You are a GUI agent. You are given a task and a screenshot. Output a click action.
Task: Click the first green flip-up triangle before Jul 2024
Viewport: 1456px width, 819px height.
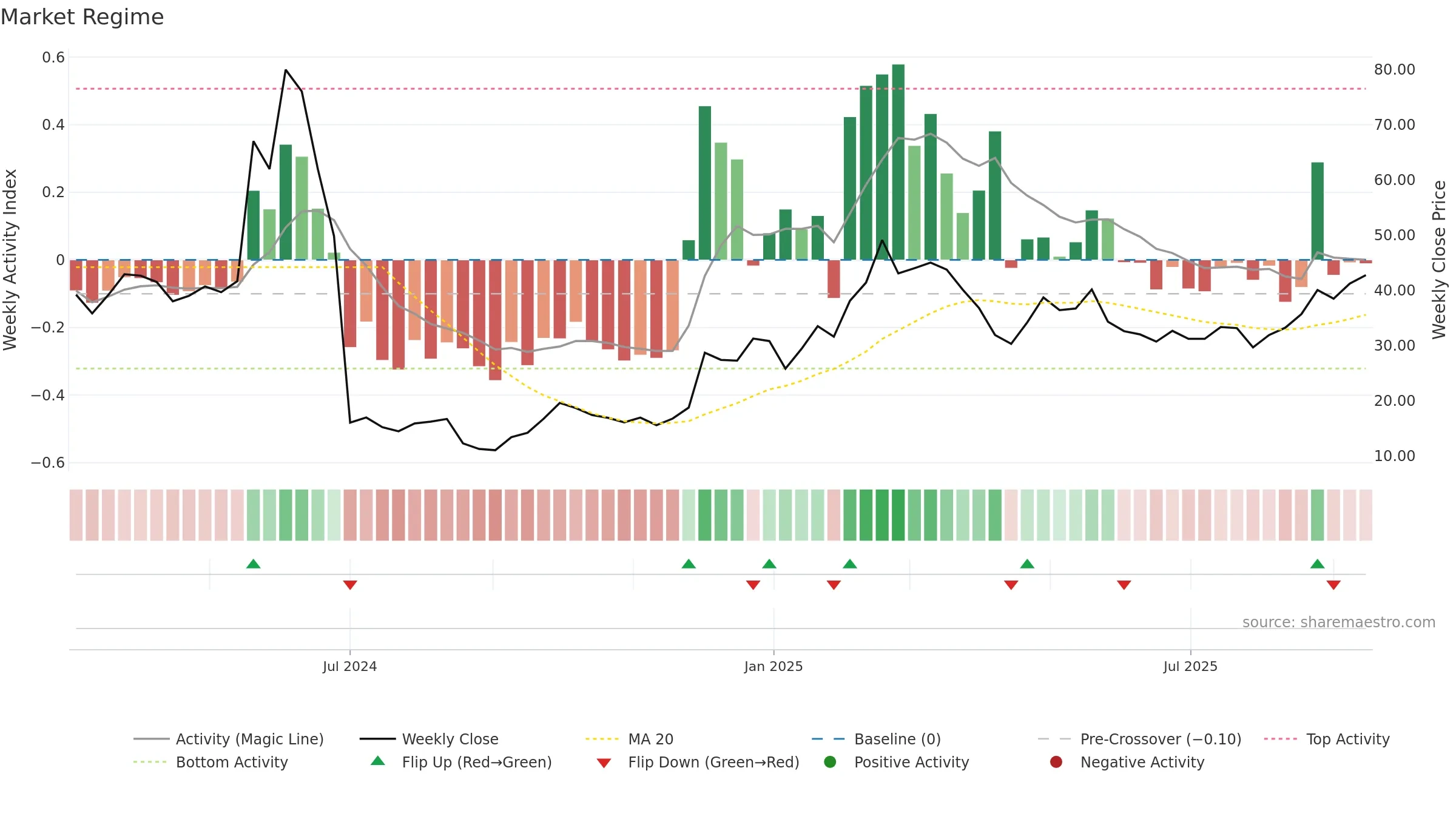254,564
